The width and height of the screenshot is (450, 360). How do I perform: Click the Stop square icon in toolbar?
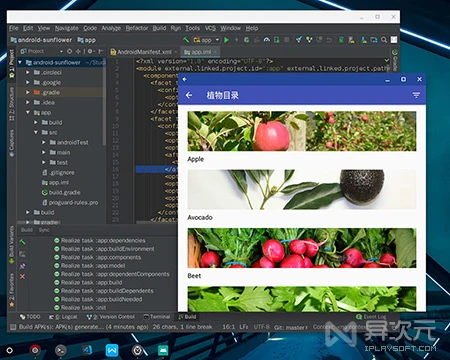pos(286,40)
